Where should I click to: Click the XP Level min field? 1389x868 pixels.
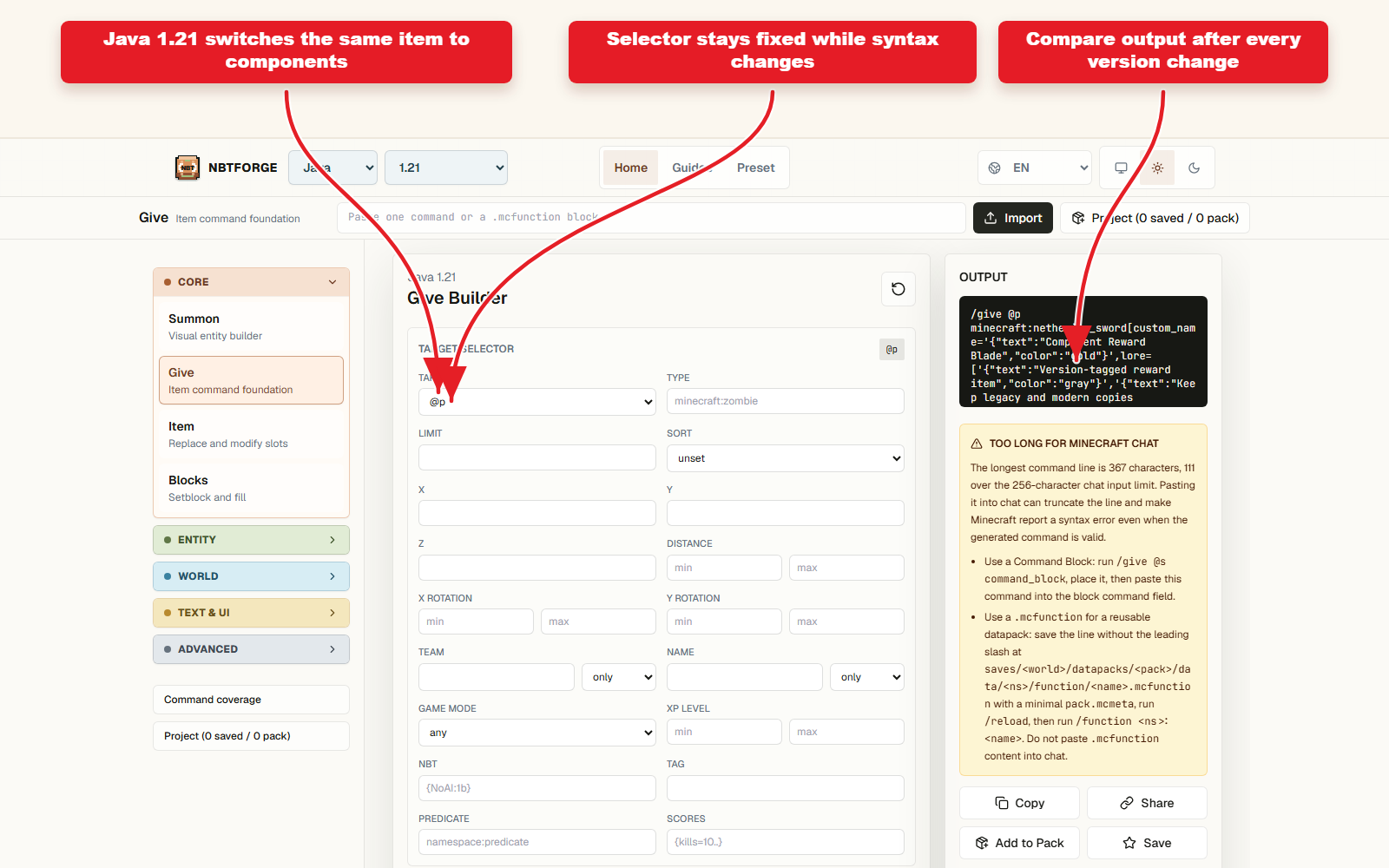[724, 732]
